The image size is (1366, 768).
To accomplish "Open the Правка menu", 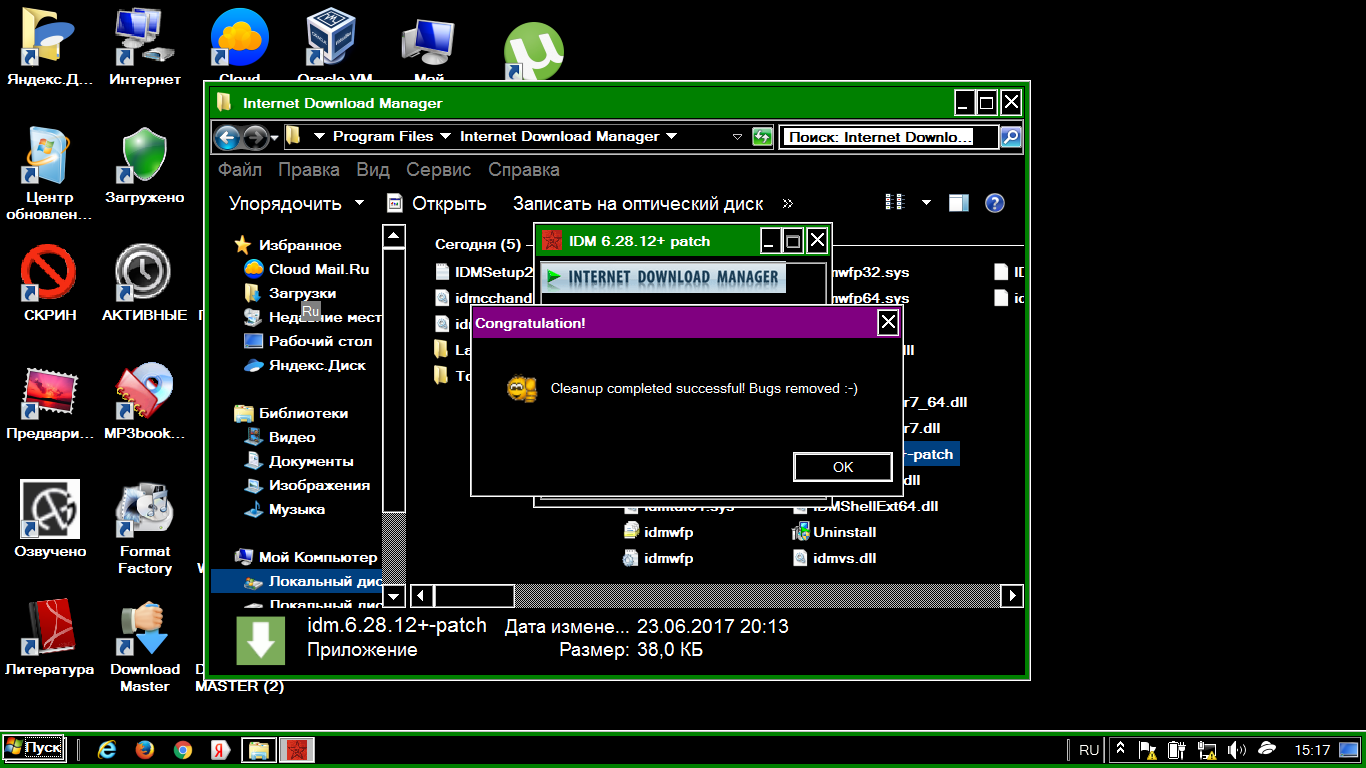I will point(309,169).
